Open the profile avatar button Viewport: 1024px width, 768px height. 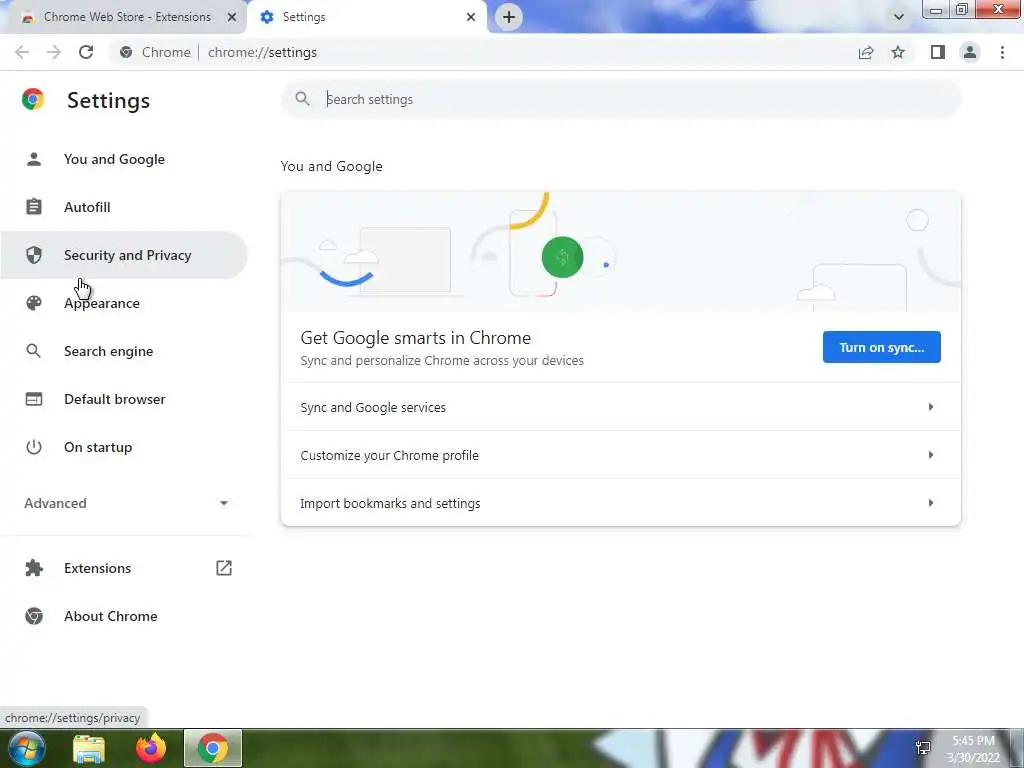pos(970,52)
